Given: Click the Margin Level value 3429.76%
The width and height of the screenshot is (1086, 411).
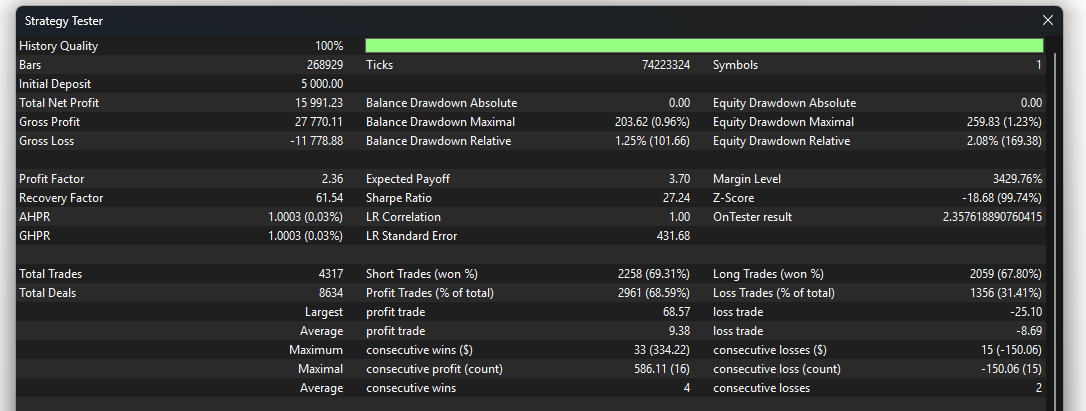Looking at the screenshot, I should [x=1017, y=179].
